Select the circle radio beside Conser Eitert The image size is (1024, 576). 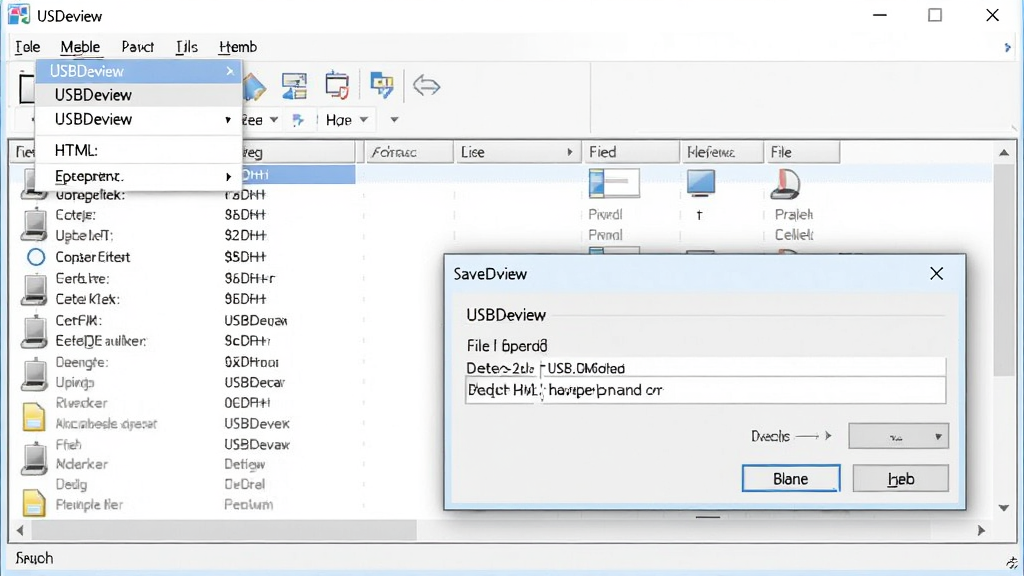tap(36, 257)
